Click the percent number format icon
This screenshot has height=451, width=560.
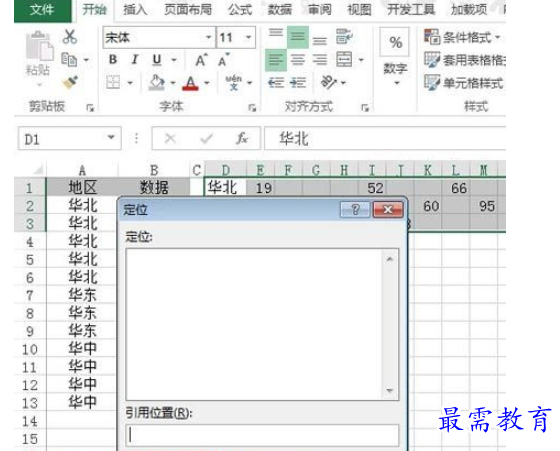395,42
